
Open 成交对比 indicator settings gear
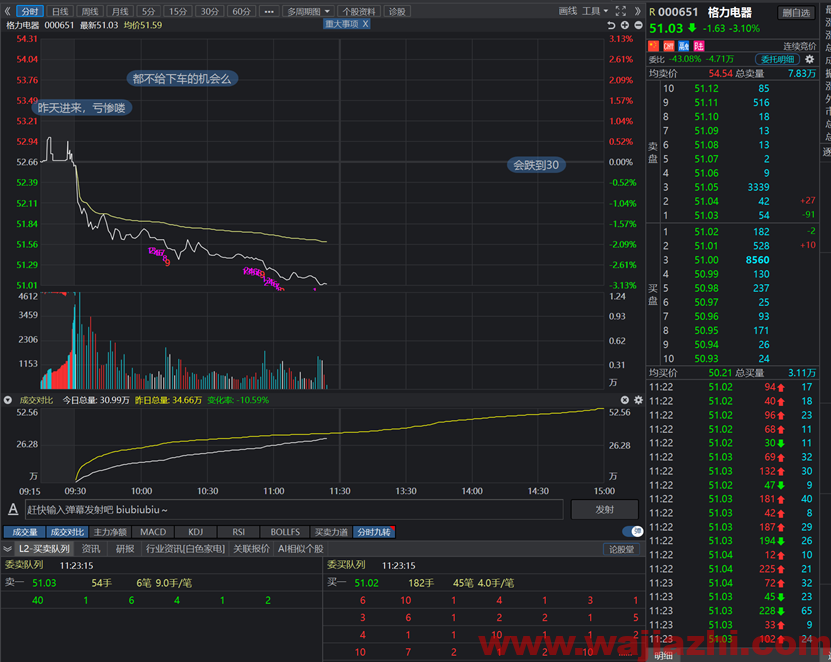pyautogui.click(x=638, y=400)
